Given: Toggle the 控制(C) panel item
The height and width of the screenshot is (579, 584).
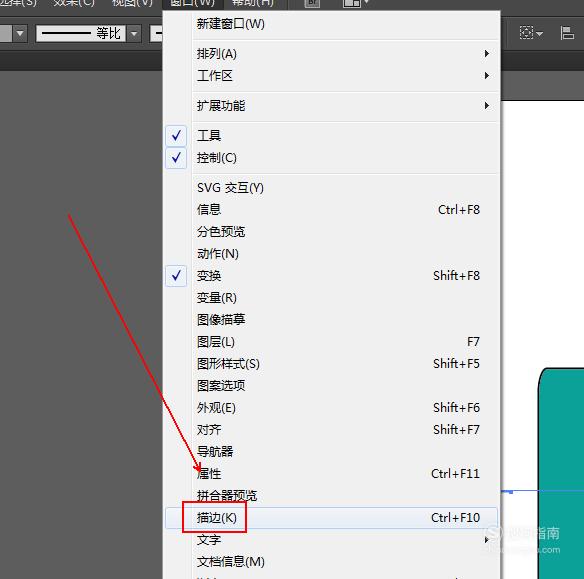Looking at the screenshot, I should tap(331, 158).
